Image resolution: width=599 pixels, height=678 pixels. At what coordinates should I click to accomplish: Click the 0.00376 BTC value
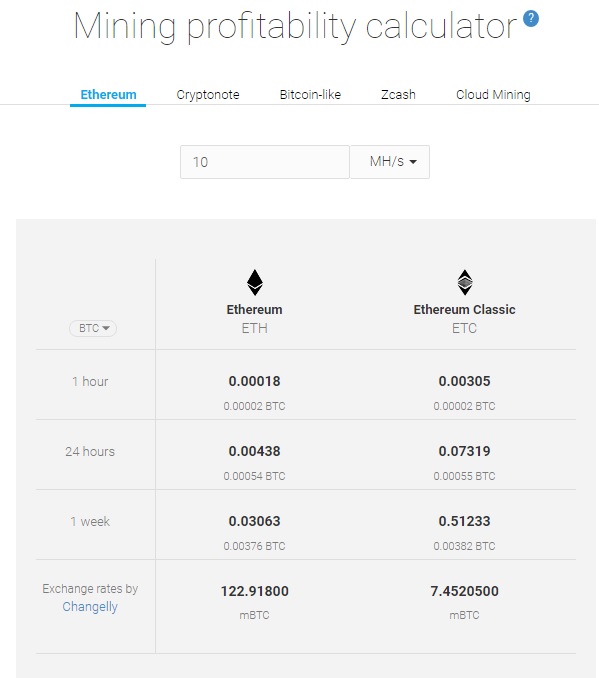click(x=254, y=546)
